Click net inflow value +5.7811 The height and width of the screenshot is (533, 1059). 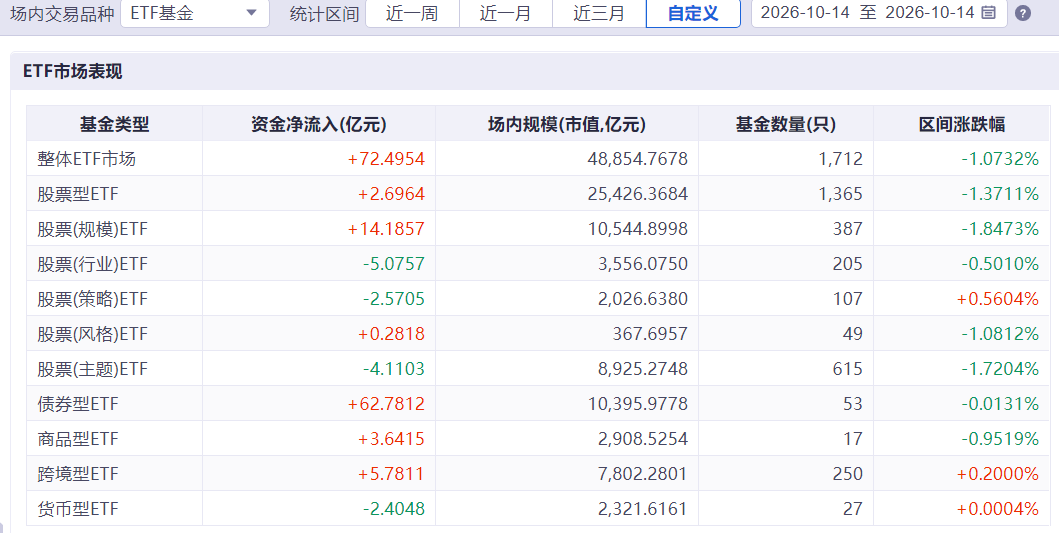(392, 474)
